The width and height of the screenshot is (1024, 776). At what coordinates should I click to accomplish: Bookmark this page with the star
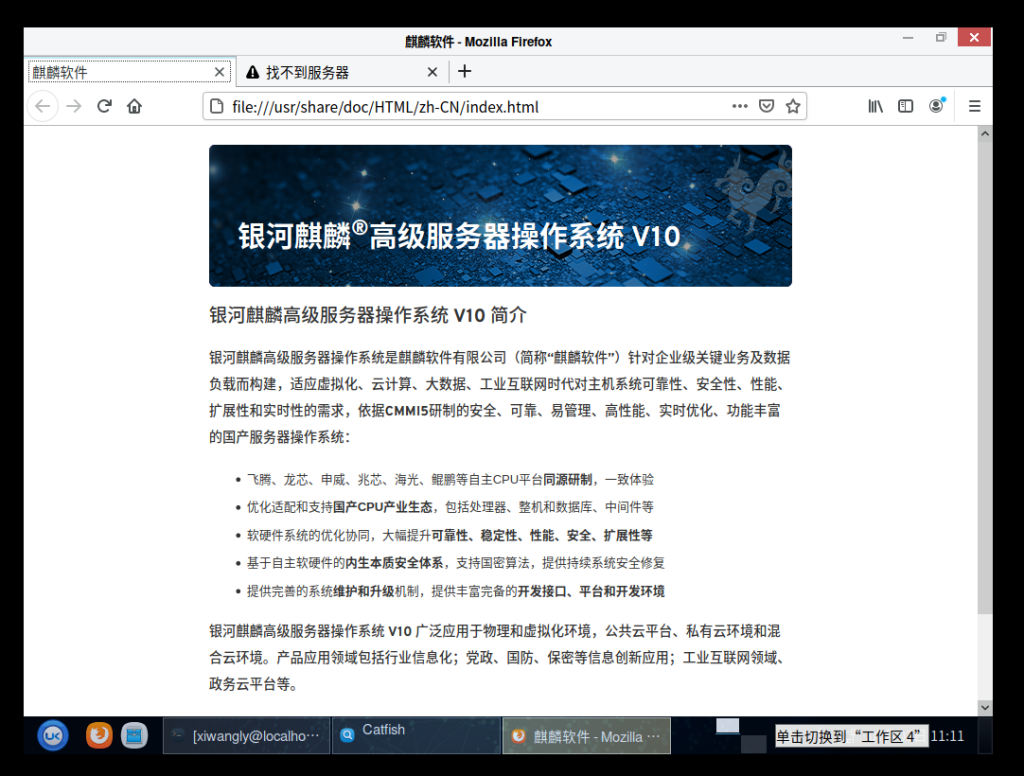click(793, 106)
